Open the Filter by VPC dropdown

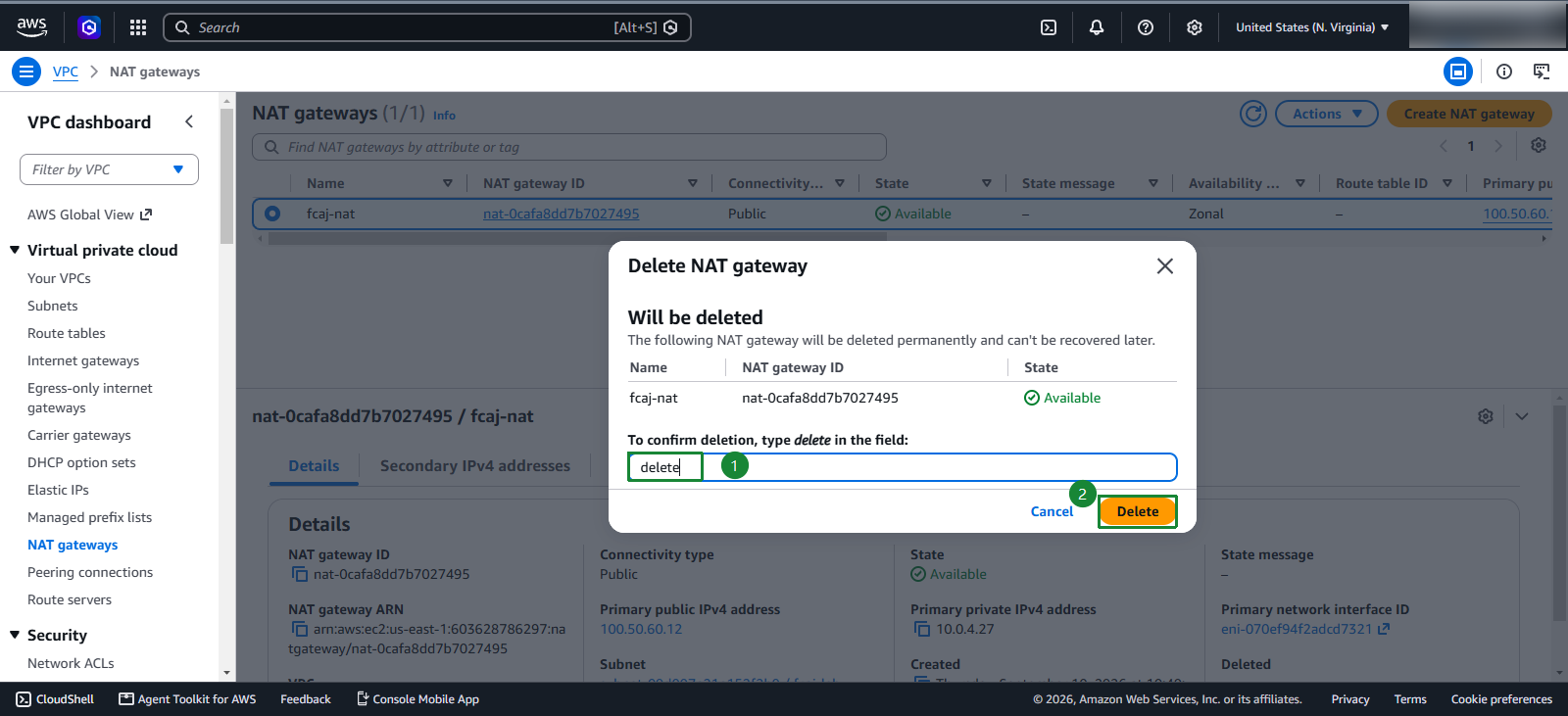click(109, 169)
